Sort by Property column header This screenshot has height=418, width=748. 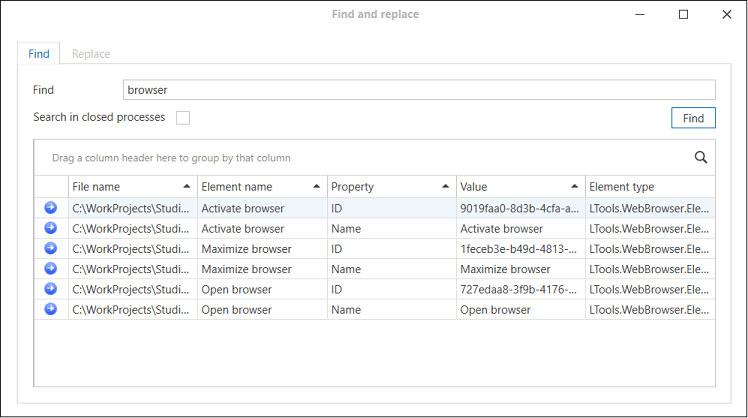tap(390, 187)
